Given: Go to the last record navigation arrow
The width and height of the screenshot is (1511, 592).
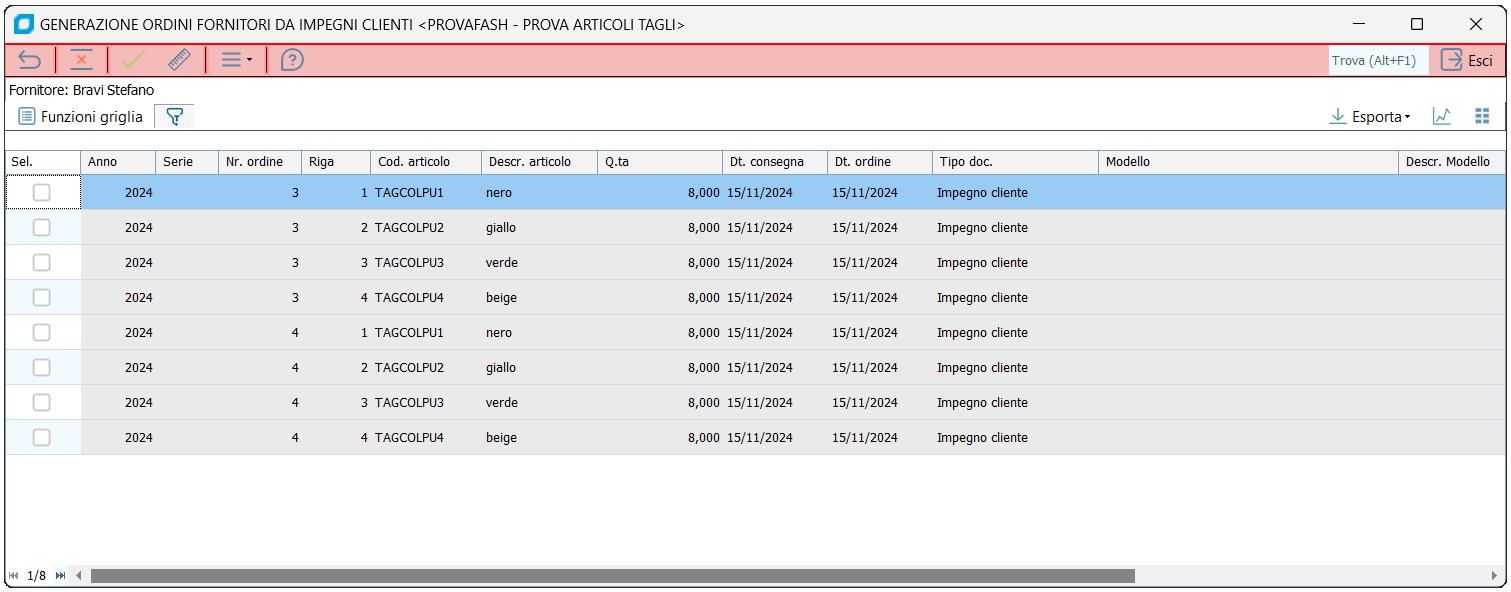Looking at the screenshot, I should click(60, 576).
